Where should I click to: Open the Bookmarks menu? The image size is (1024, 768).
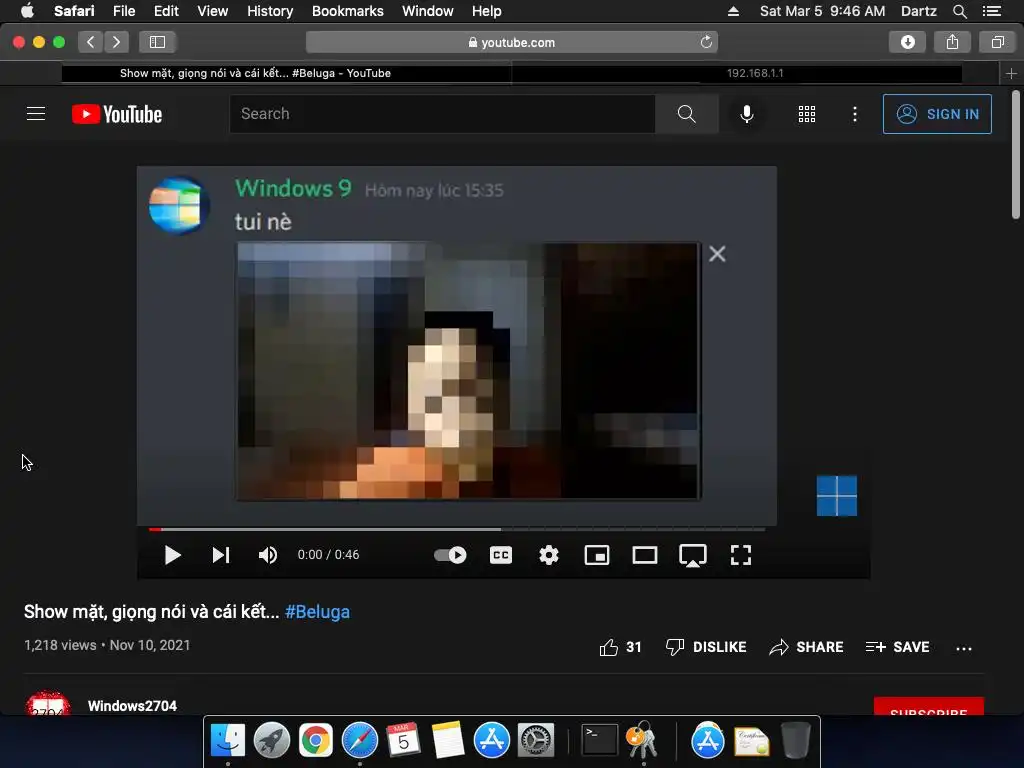(347, 11)
